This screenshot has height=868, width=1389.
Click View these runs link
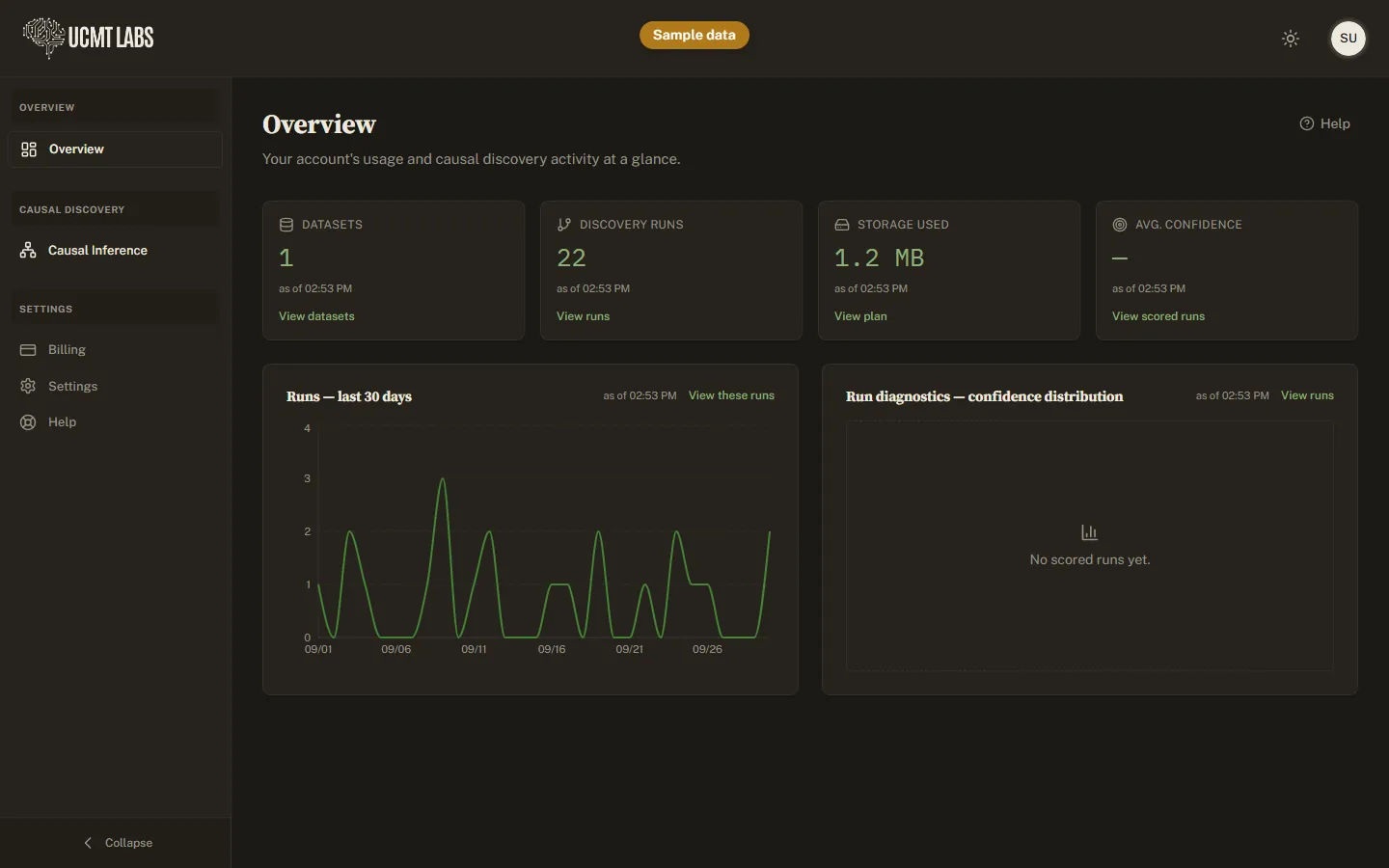click(731, 395)
